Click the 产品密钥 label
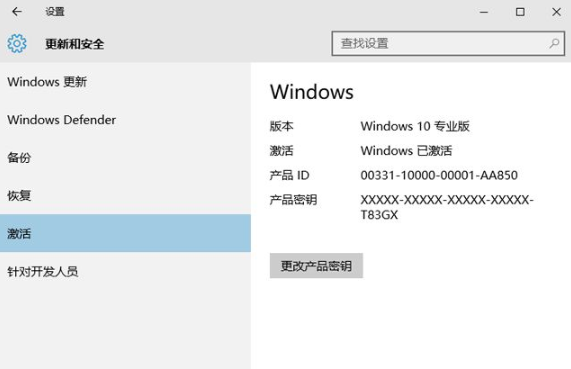 point(293,200)
